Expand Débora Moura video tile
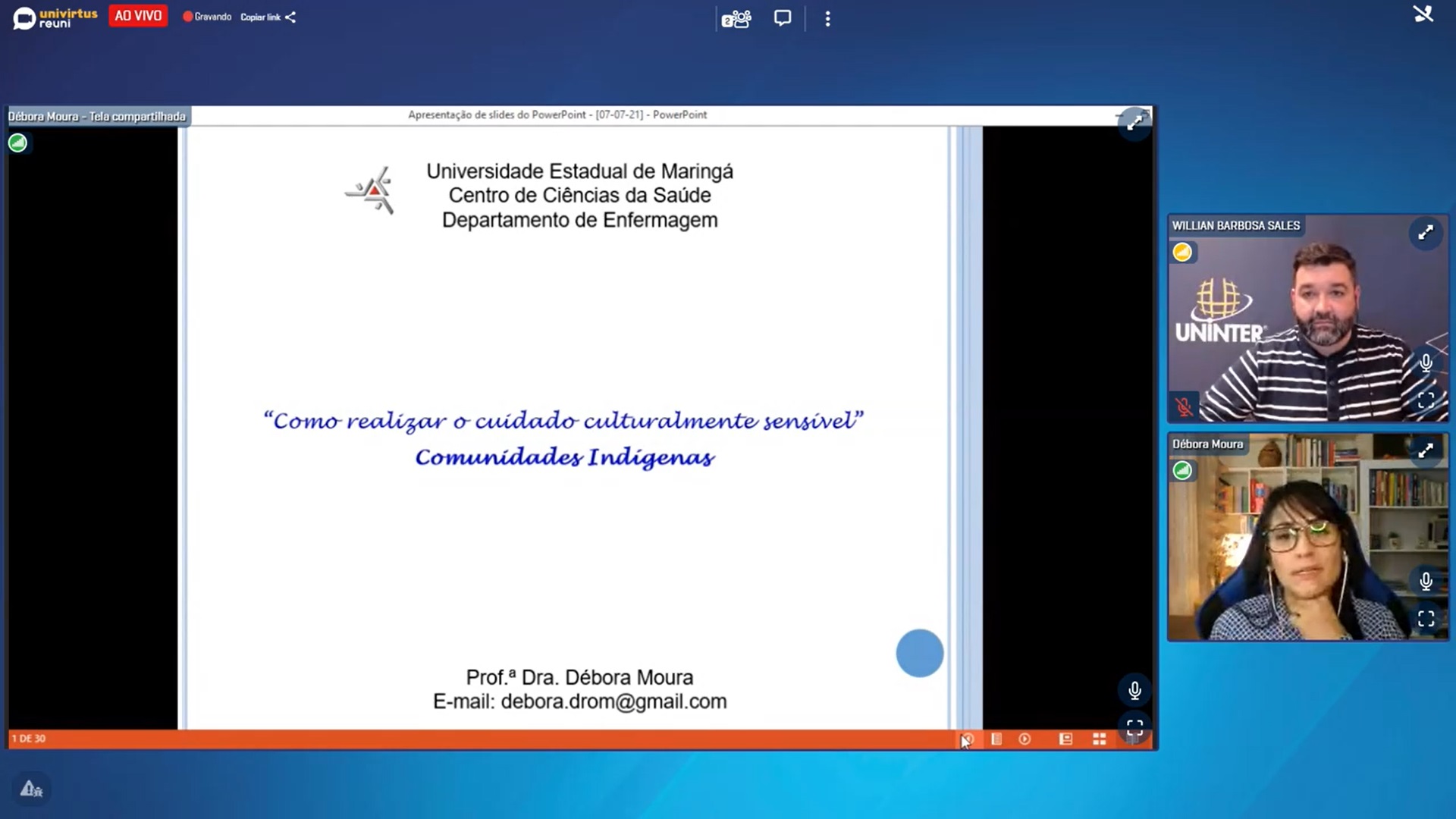1456x819 pixels. tap(1426, 450)
